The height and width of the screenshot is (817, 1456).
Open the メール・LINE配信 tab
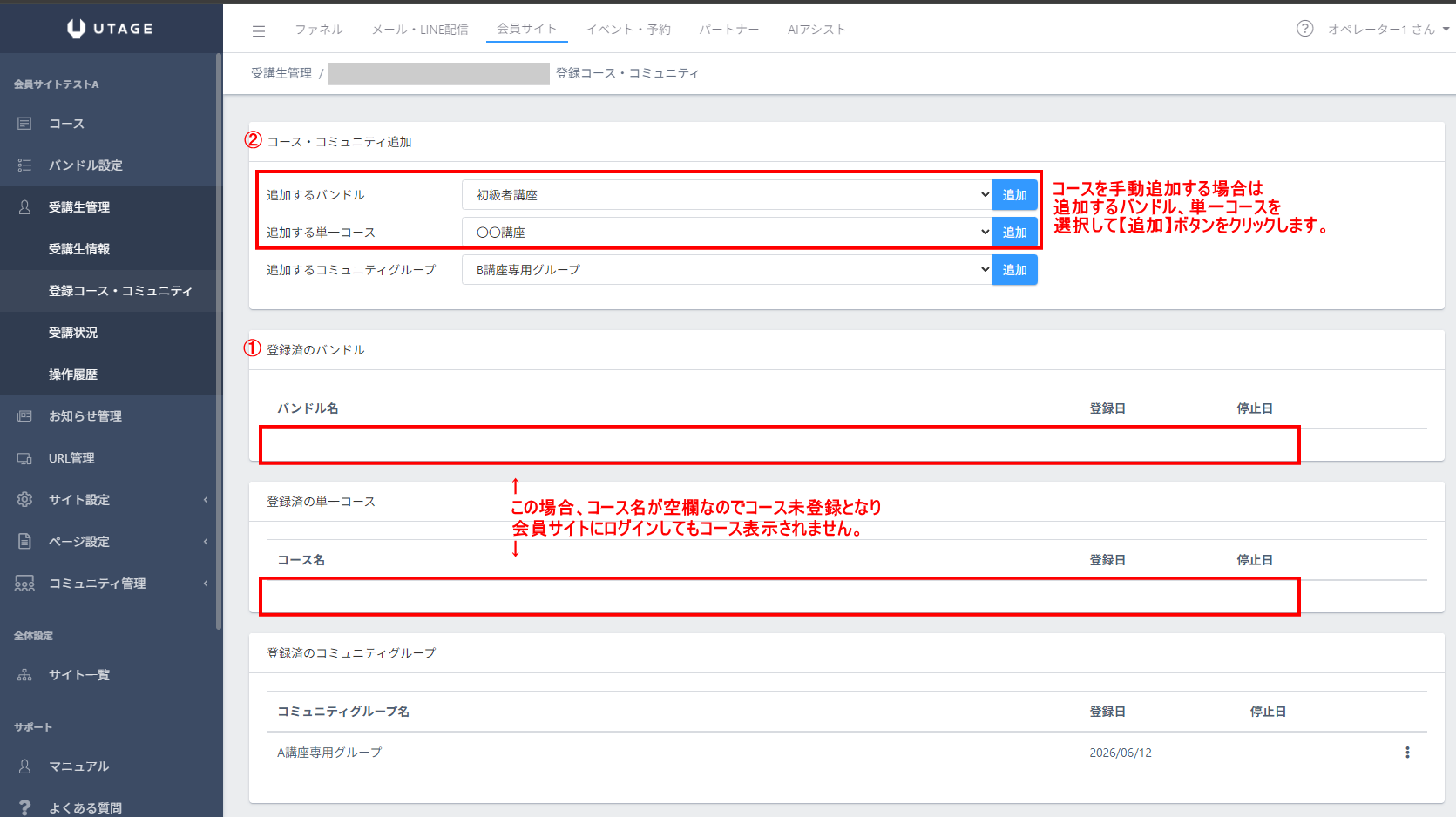click(x=420, y=30)
